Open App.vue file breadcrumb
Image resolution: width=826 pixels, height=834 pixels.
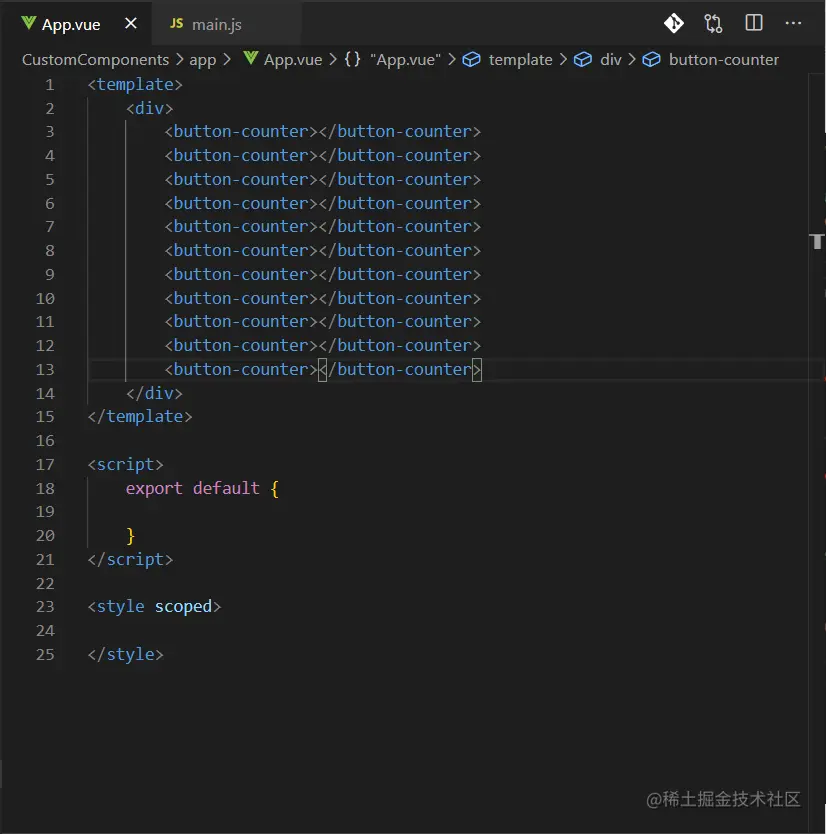(x=293, y=60)
